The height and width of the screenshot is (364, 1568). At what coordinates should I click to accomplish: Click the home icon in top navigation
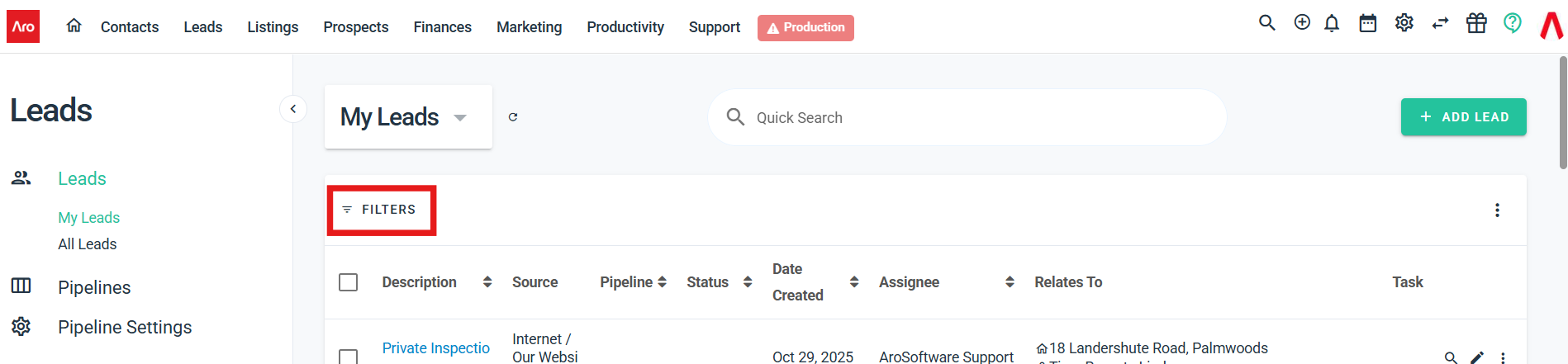[74, 26]
